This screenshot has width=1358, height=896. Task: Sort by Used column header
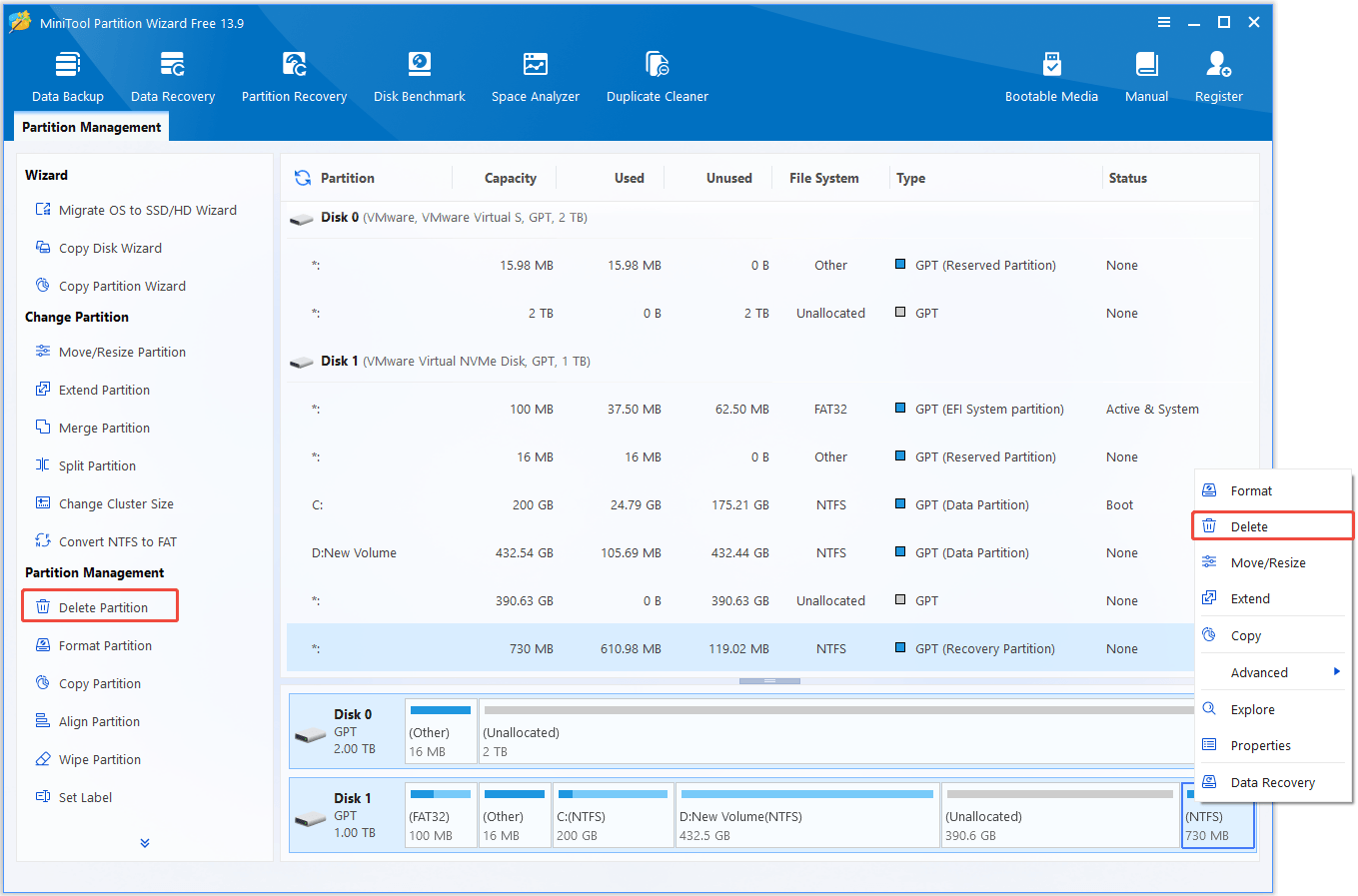629,178
